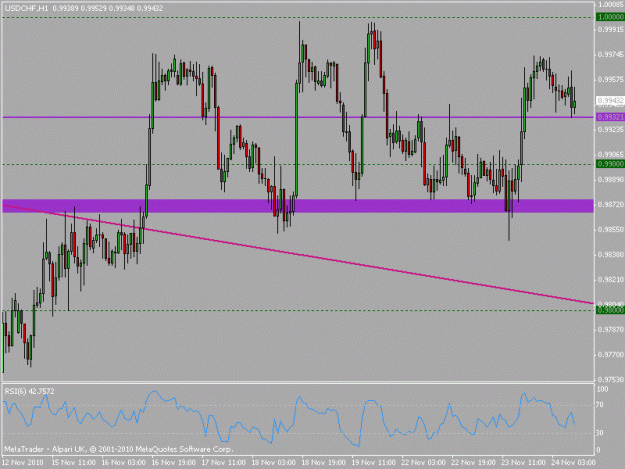Click the 0.98210 price scale value
This screenshot has width=625, height=469.
[x=610, y=280]
